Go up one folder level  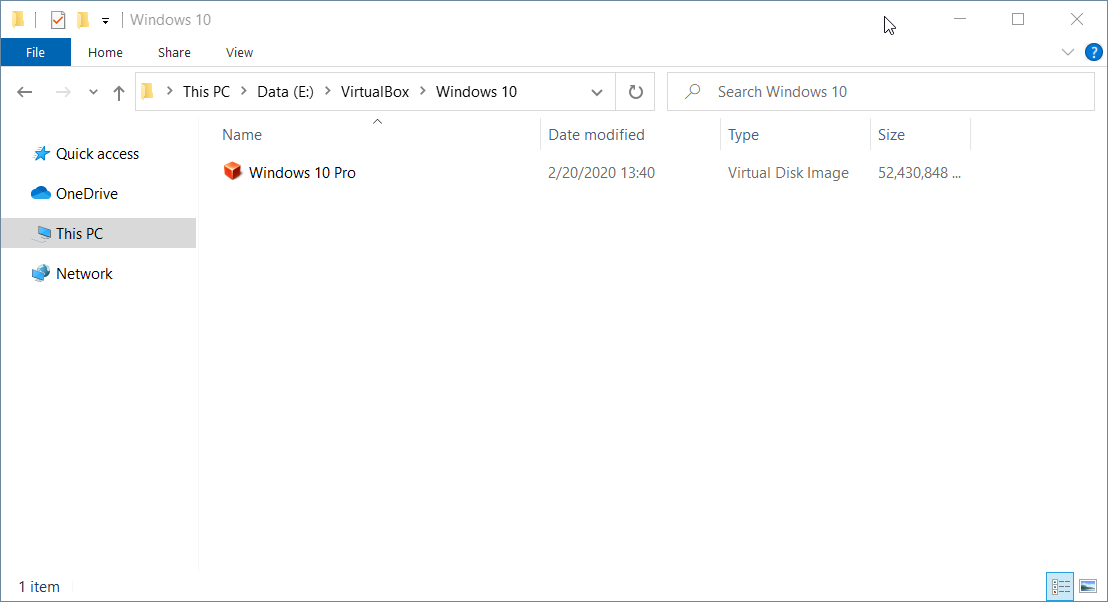(119, 92)
